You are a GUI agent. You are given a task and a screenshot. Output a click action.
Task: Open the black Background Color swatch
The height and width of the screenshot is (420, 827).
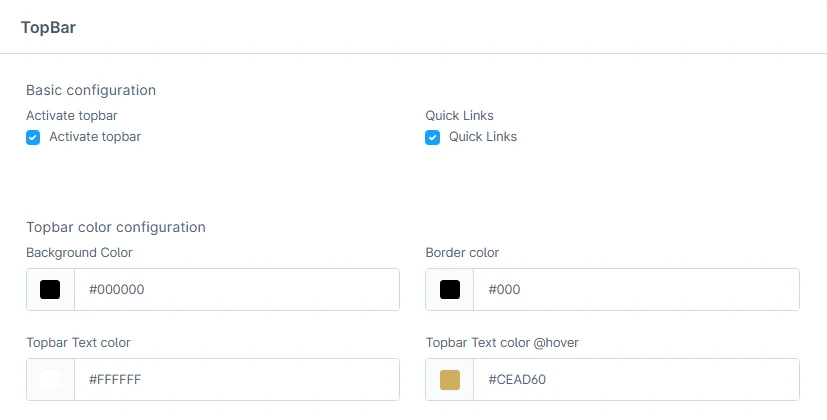pos(50,290)
